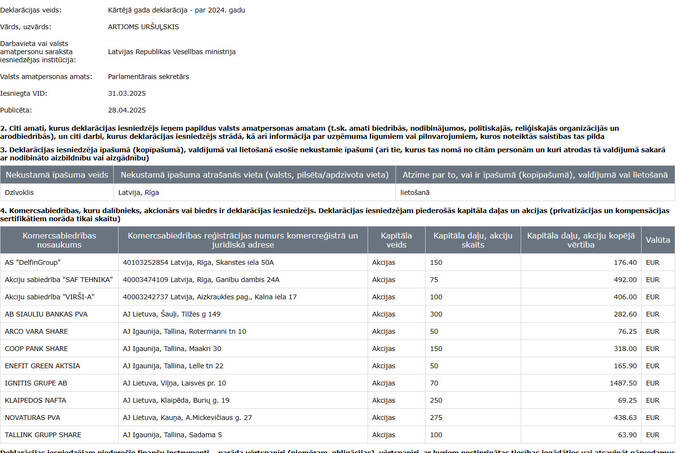Click the 318.00 value for COOP PANK
This screenshot has width=680, height=453.
(625, 349)
